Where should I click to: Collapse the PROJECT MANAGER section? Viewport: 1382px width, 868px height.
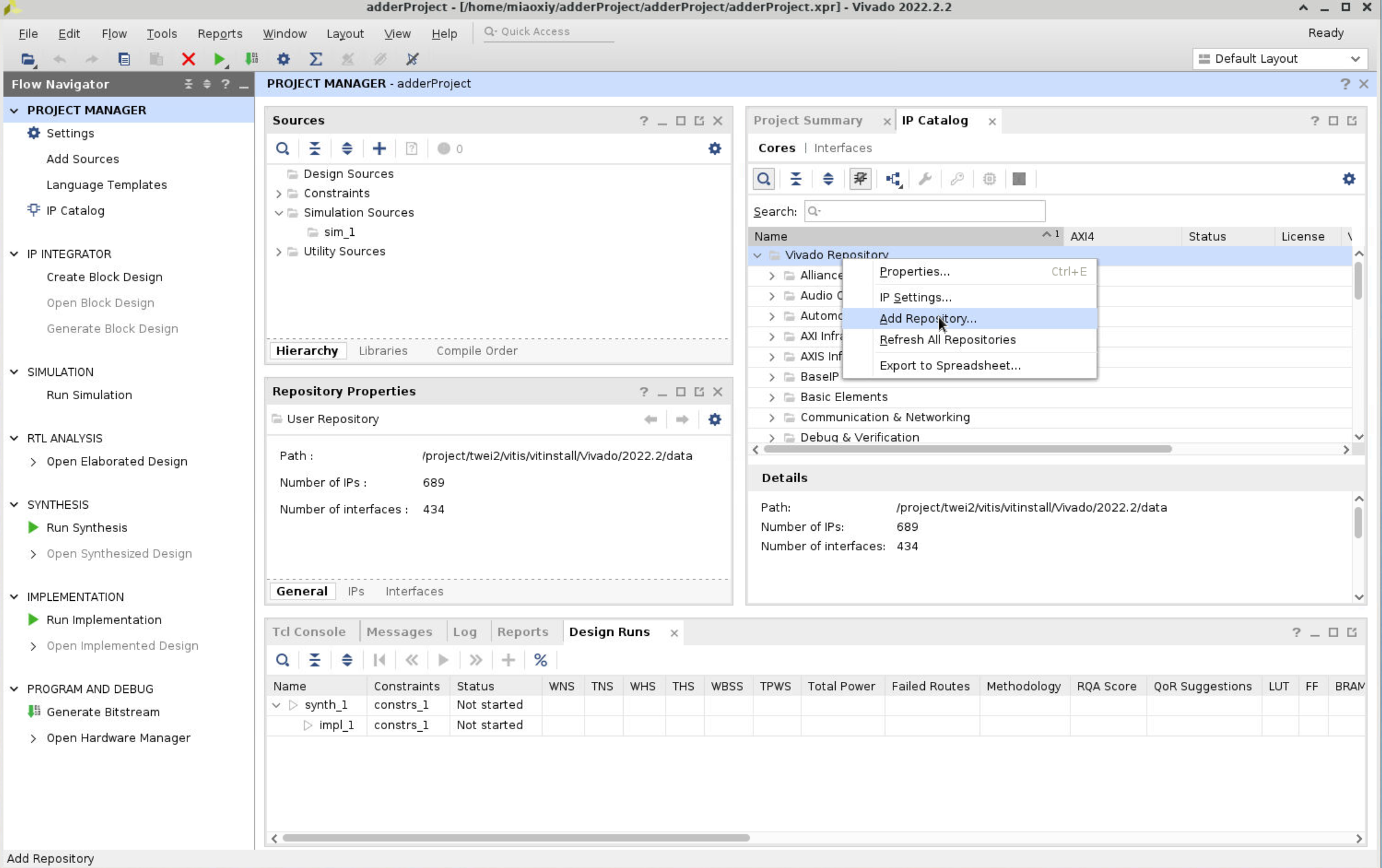click(14, 111)
